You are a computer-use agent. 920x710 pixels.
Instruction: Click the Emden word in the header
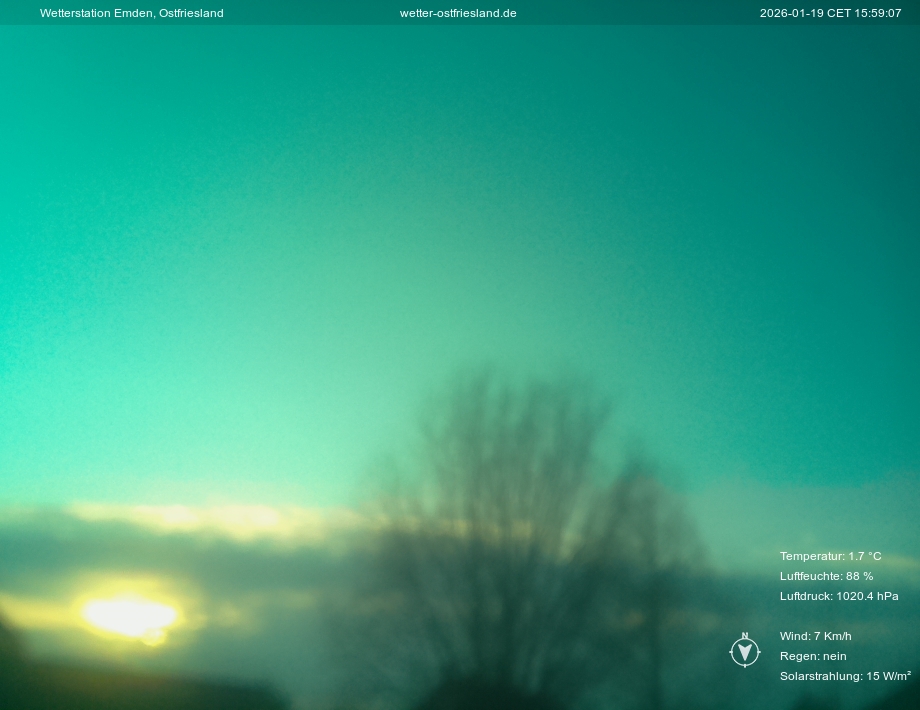pyautogui.click(x=134, y=13)
